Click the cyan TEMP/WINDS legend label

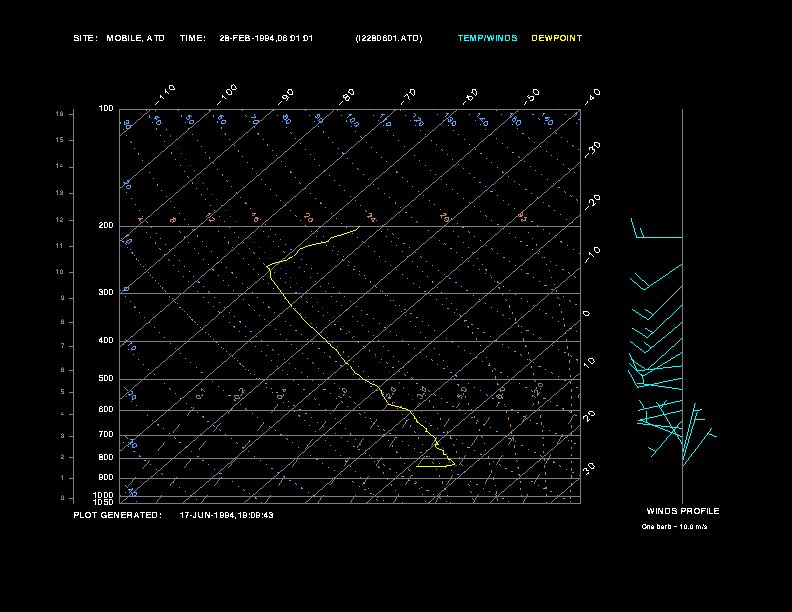tap(487, 38)
